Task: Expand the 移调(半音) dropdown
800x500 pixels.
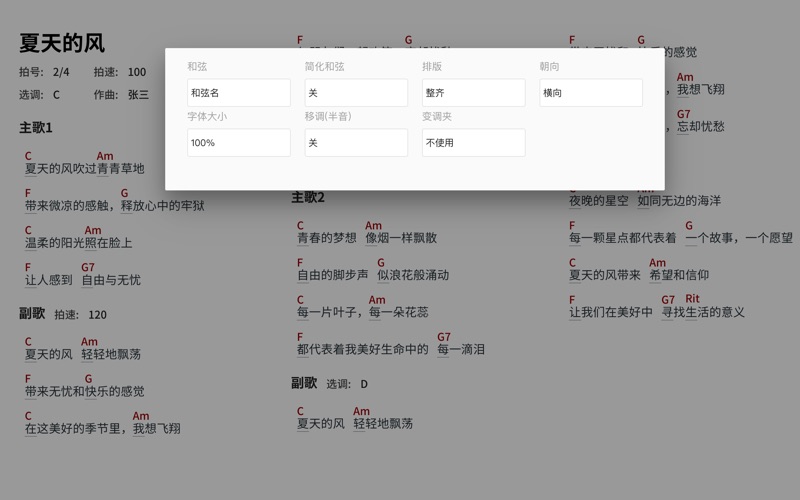Action: click(356, 143)
